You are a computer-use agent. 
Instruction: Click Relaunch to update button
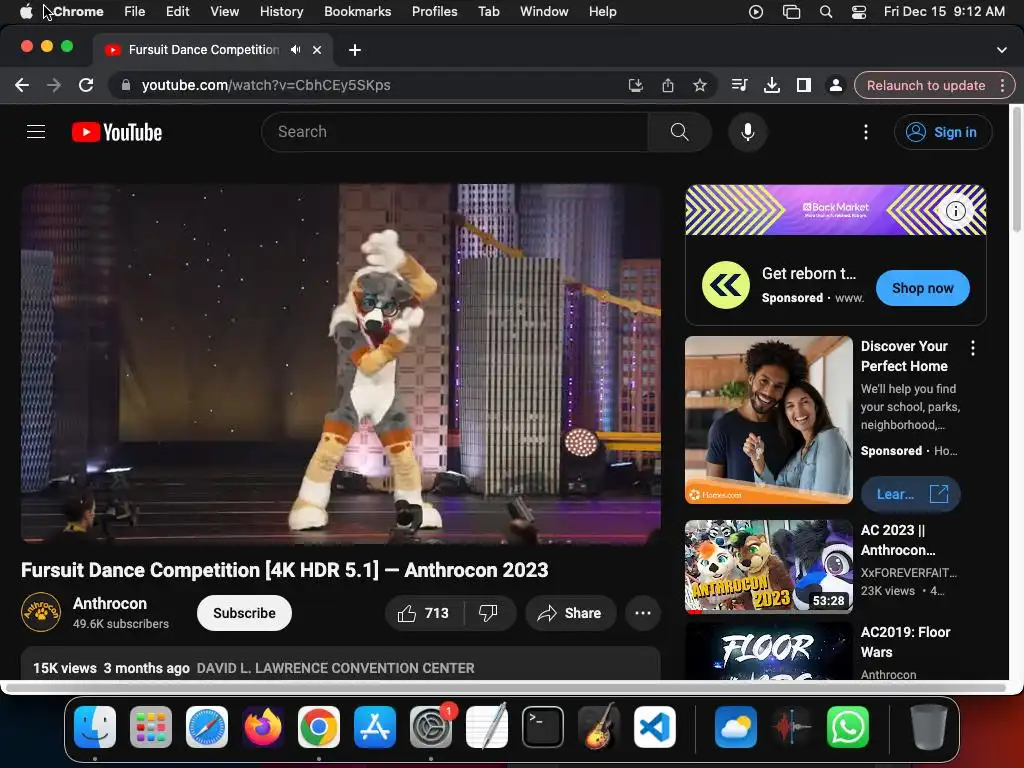pyautogui.click(x=925, y=86)
